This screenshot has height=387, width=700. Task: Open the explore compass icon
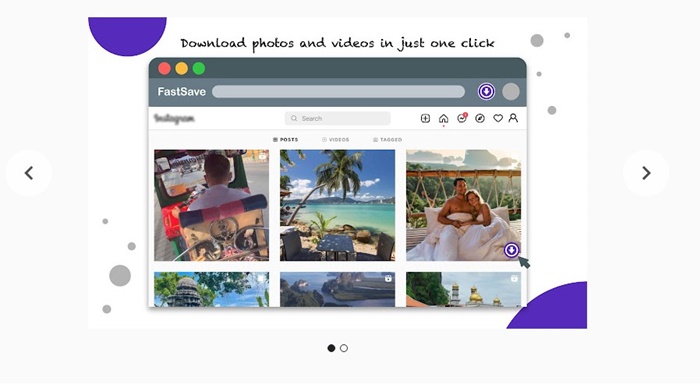[x=480, y=118]
